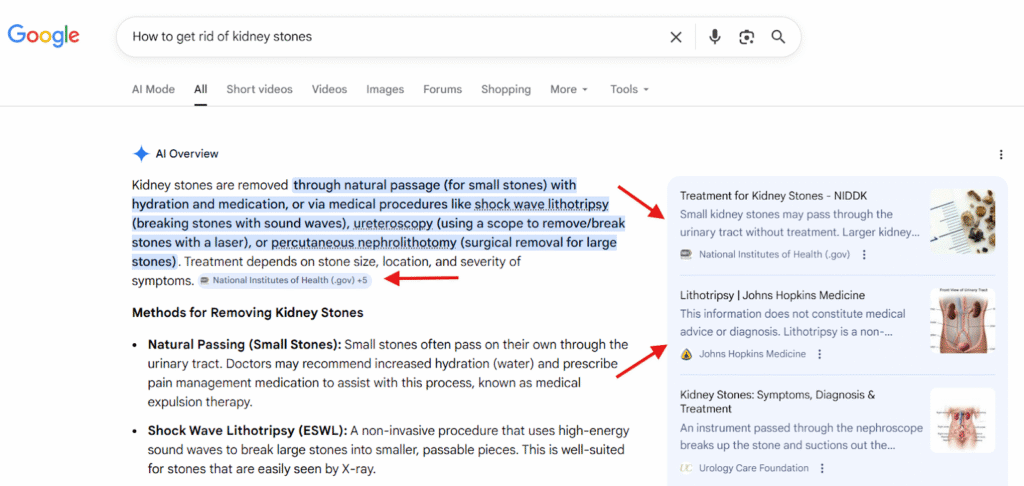The width and height of the screenshot is (1024, 486).
Task: Open AI Overview three-dot options menu
Action: pyautogui.click(x=1001, y=154)
